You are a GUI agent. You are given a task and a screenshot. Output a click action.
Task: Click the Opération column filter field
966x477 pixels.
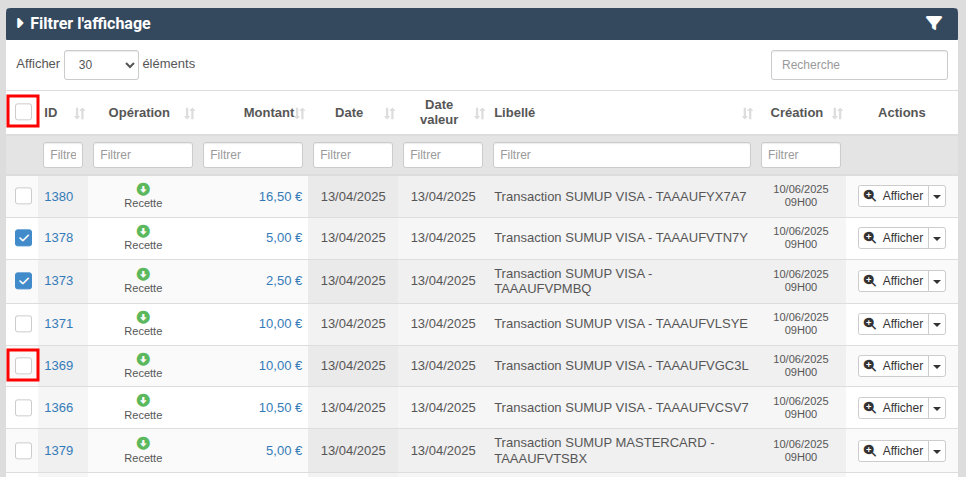pyautogui.click(x=143, y=155)
